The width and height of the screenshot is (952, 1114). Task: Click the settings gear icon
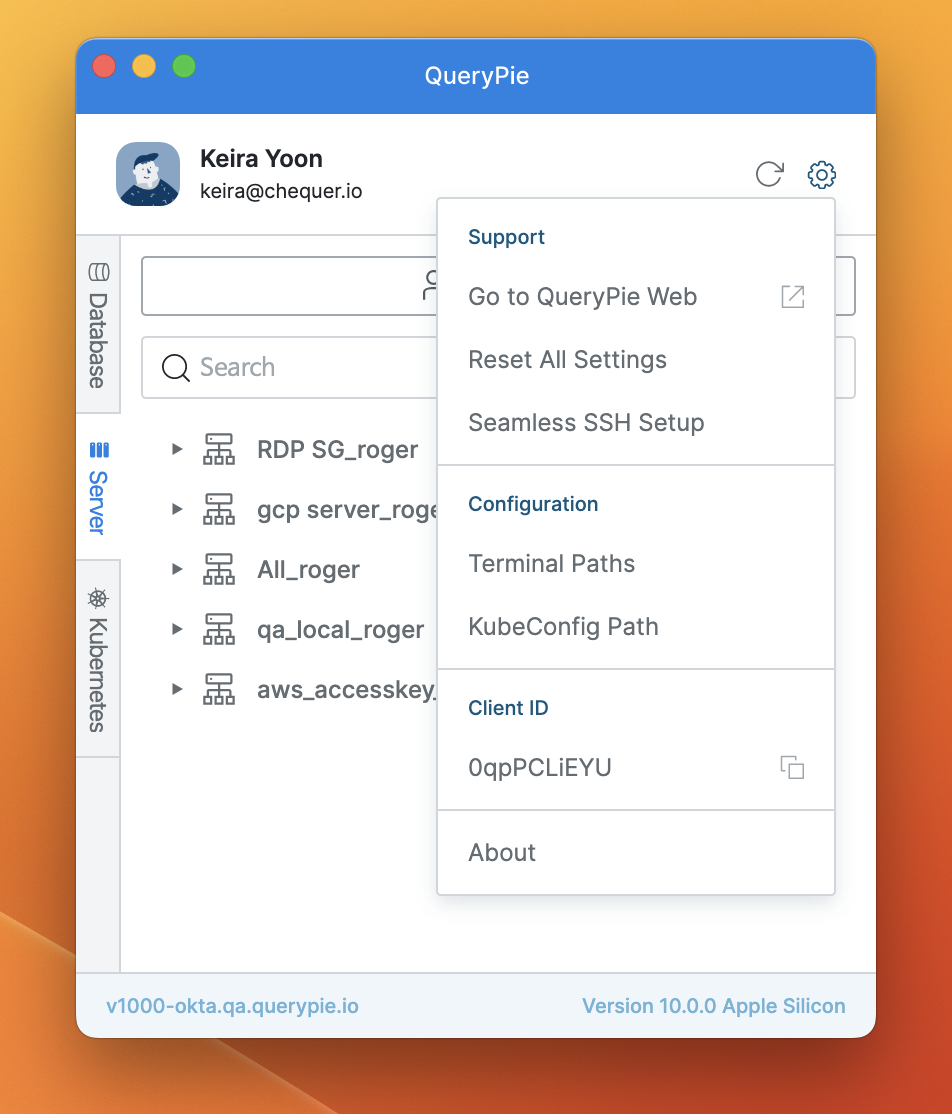821,175
